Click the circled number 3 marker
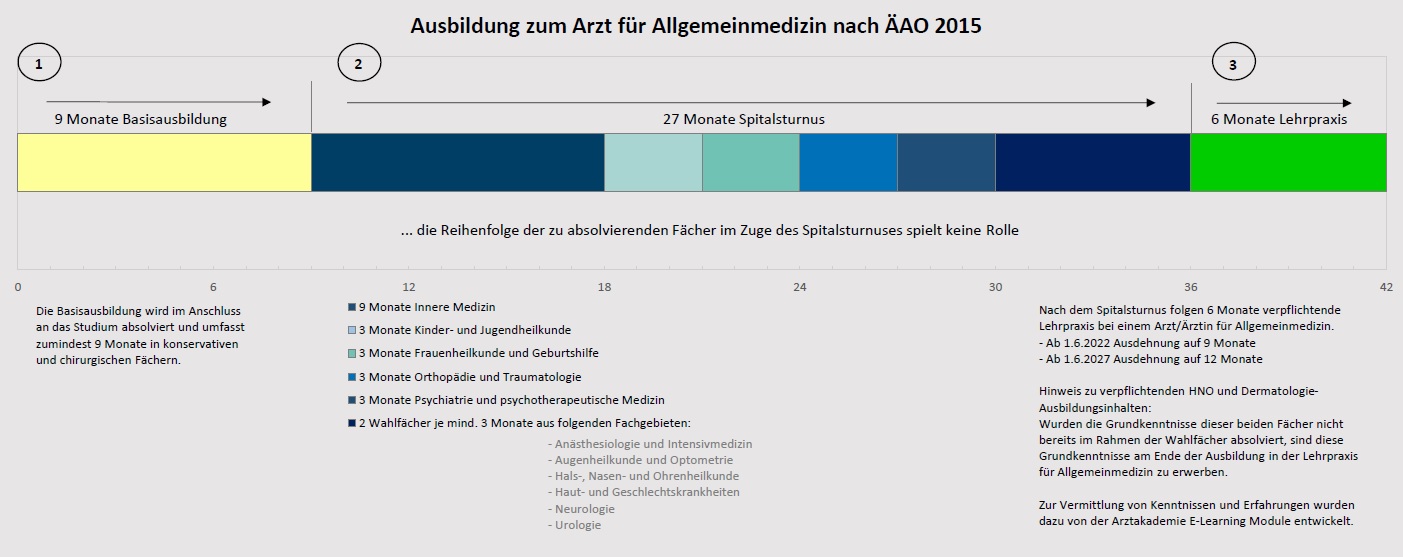1403x557 pixels. tap(1233, 64)
